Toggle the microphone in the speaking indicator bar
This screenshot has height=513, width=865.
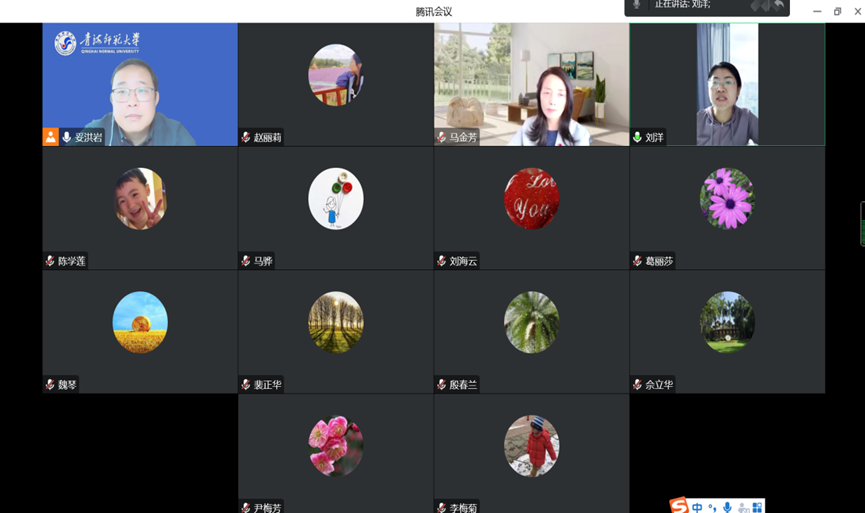click(636, 5)
